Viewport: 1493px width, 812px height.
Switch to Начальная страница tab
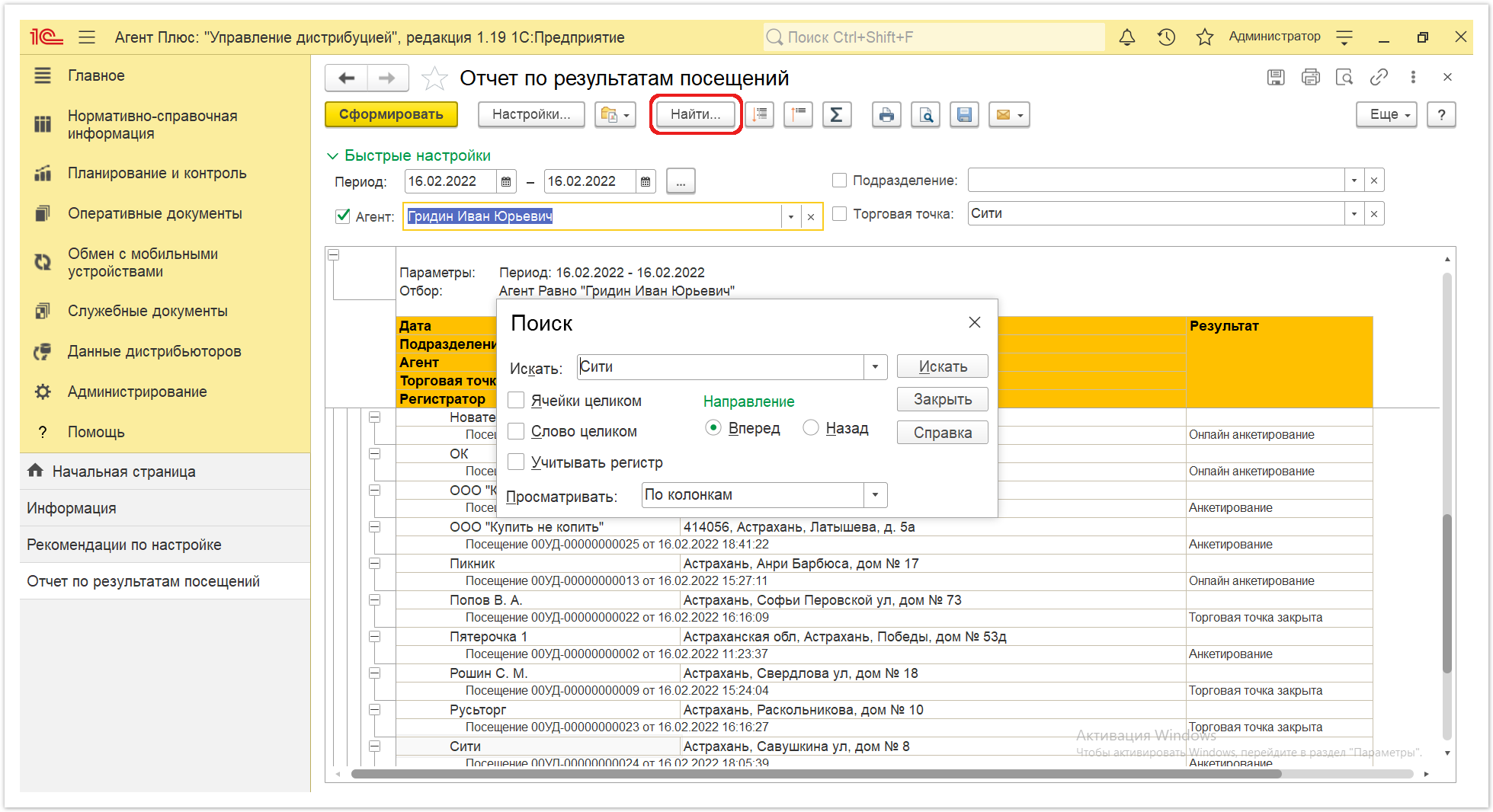(x=165, y=472)
